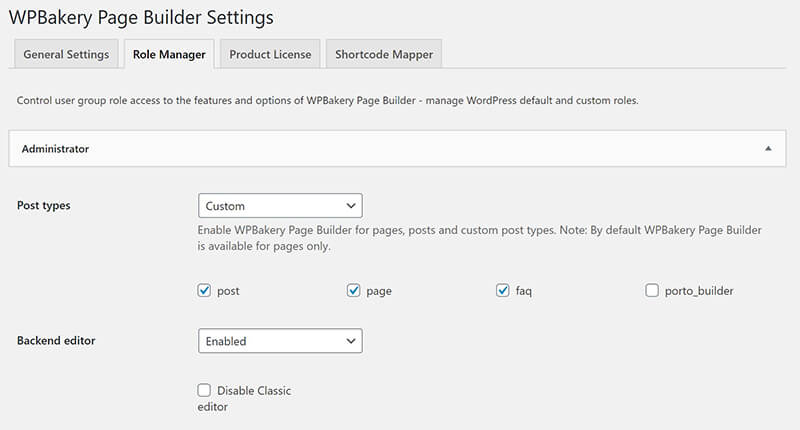Click the 'post' label text

point(228,291)
